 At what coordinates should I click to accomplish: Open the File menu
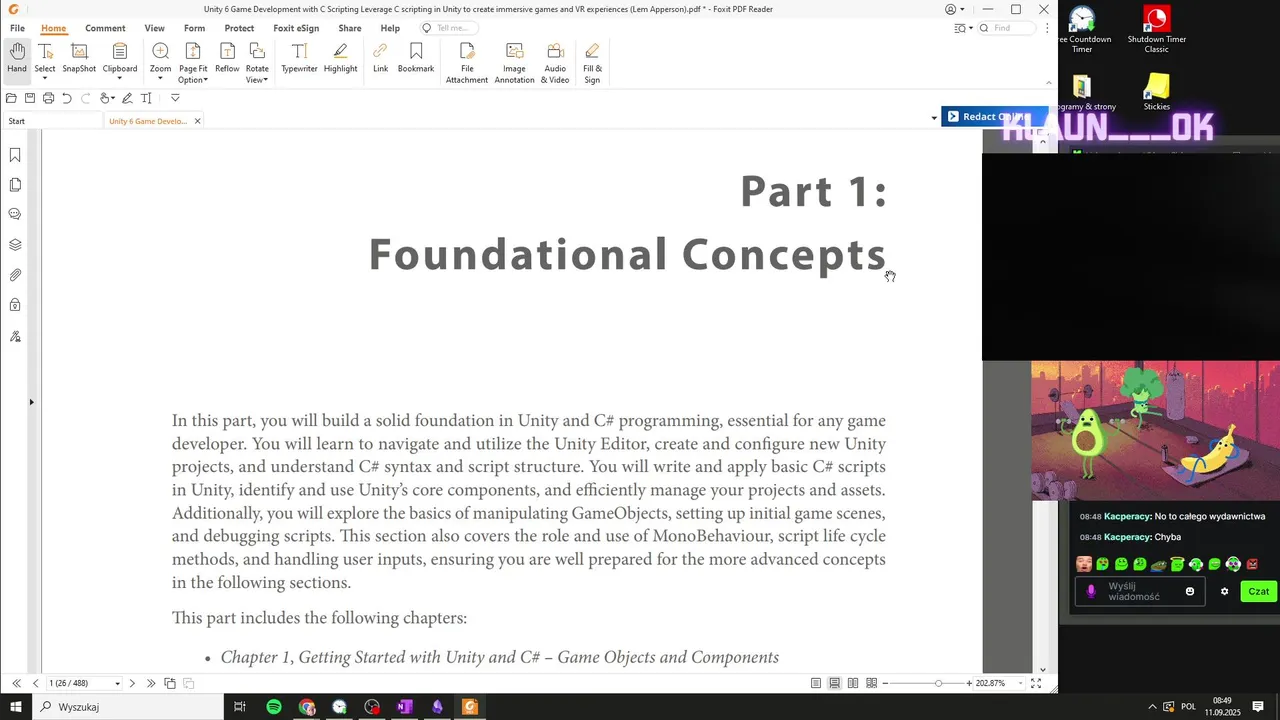click(17, 28)
